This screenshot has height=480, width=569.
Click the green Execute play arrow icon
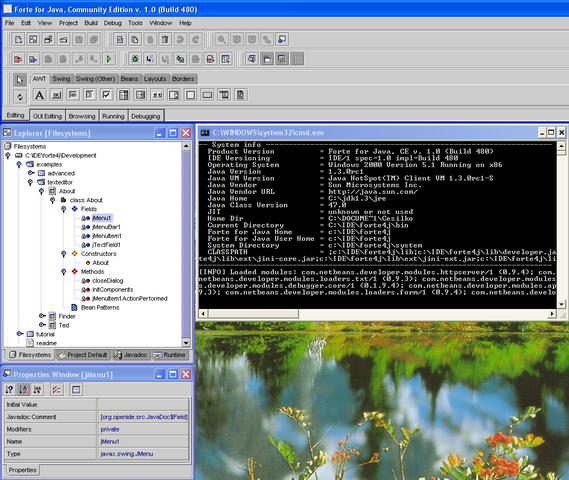coord(109,59)
